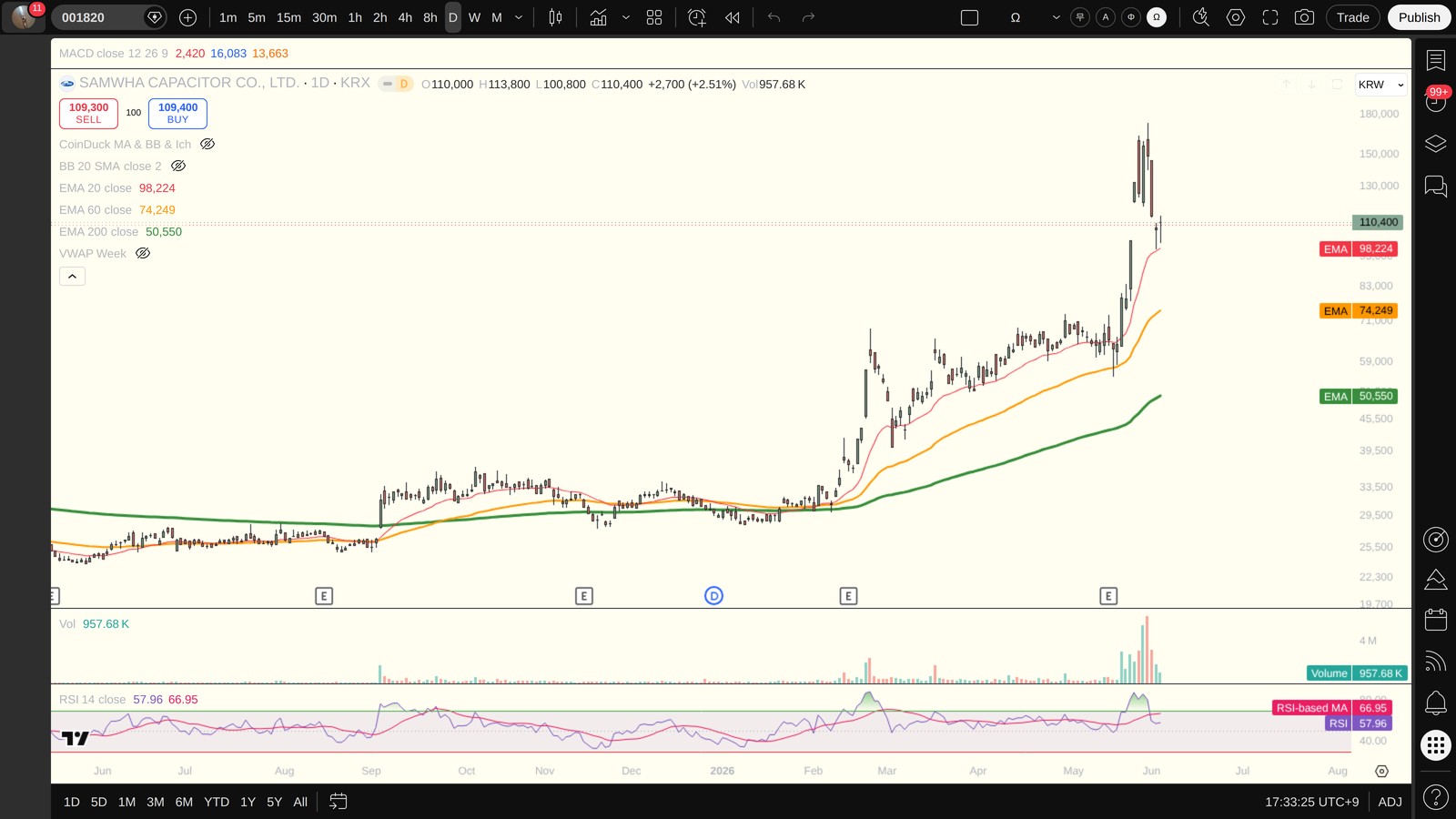Screen dimensions: 1456x819
Task: Click the earnings E marker near September
Action: coord(324,596)
